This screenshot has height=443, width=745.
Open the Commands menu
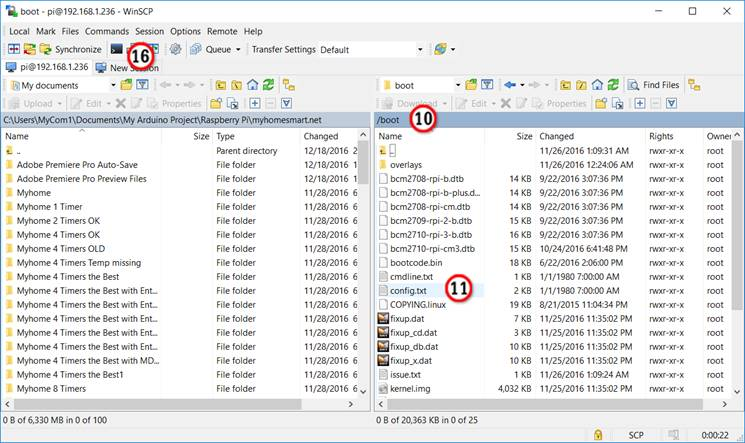(x=107, y=31)
